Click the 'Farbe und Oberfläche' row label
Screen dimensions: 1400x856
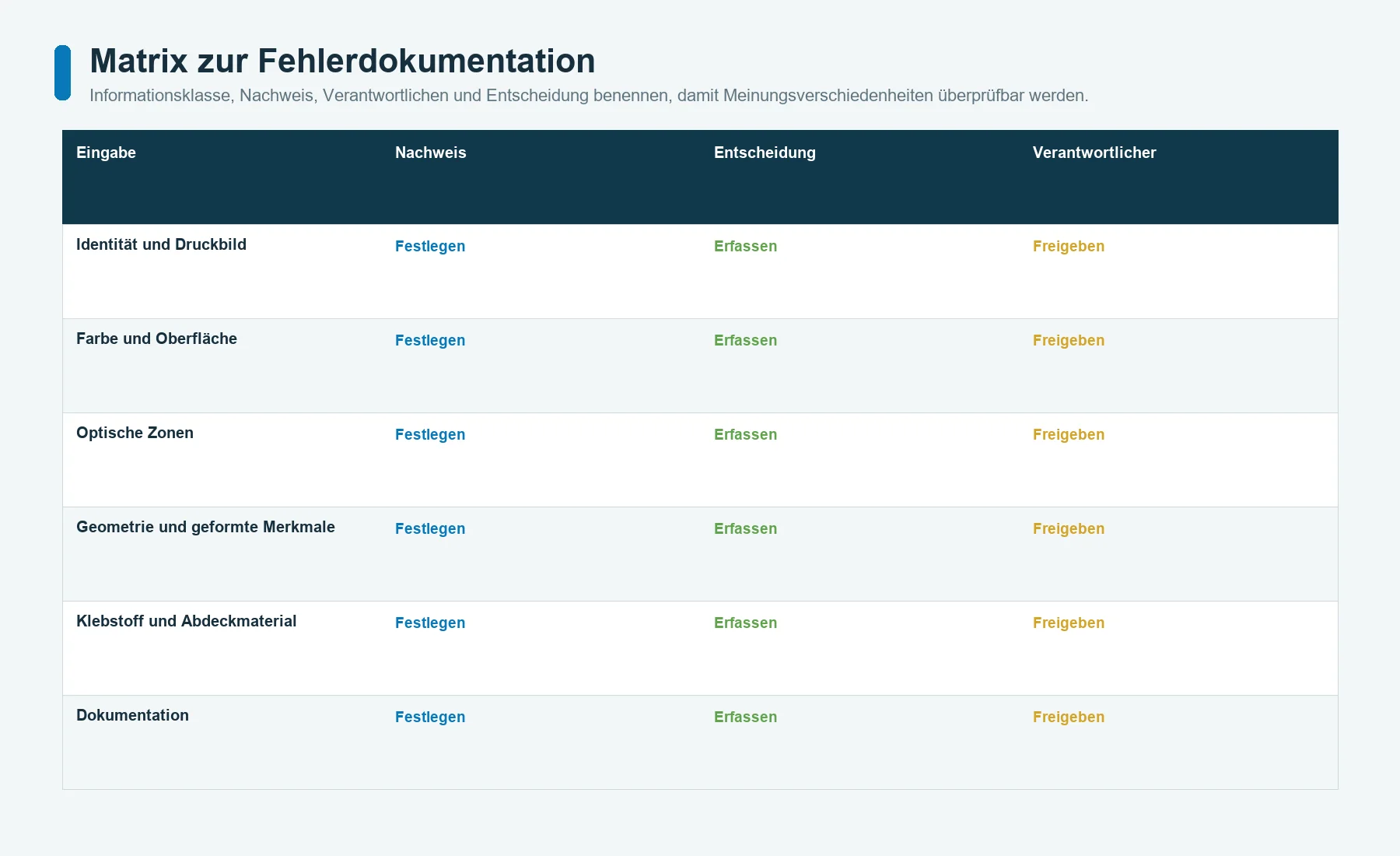click(x=156, y=339)
